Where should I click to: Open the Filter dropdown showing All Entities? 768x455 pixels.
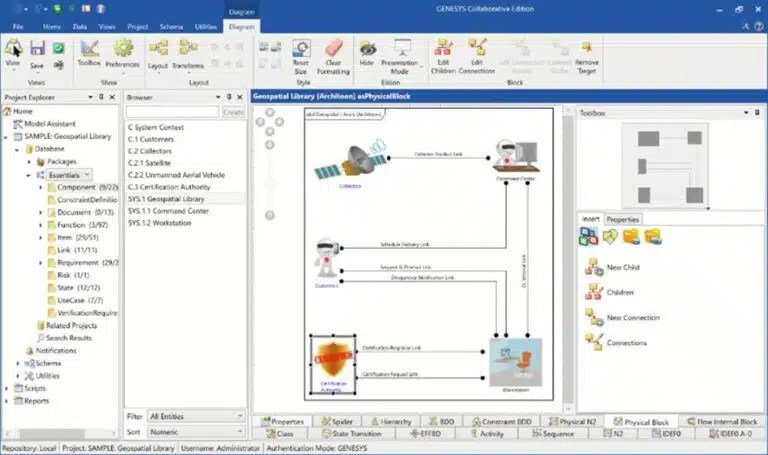click(195, 415)
